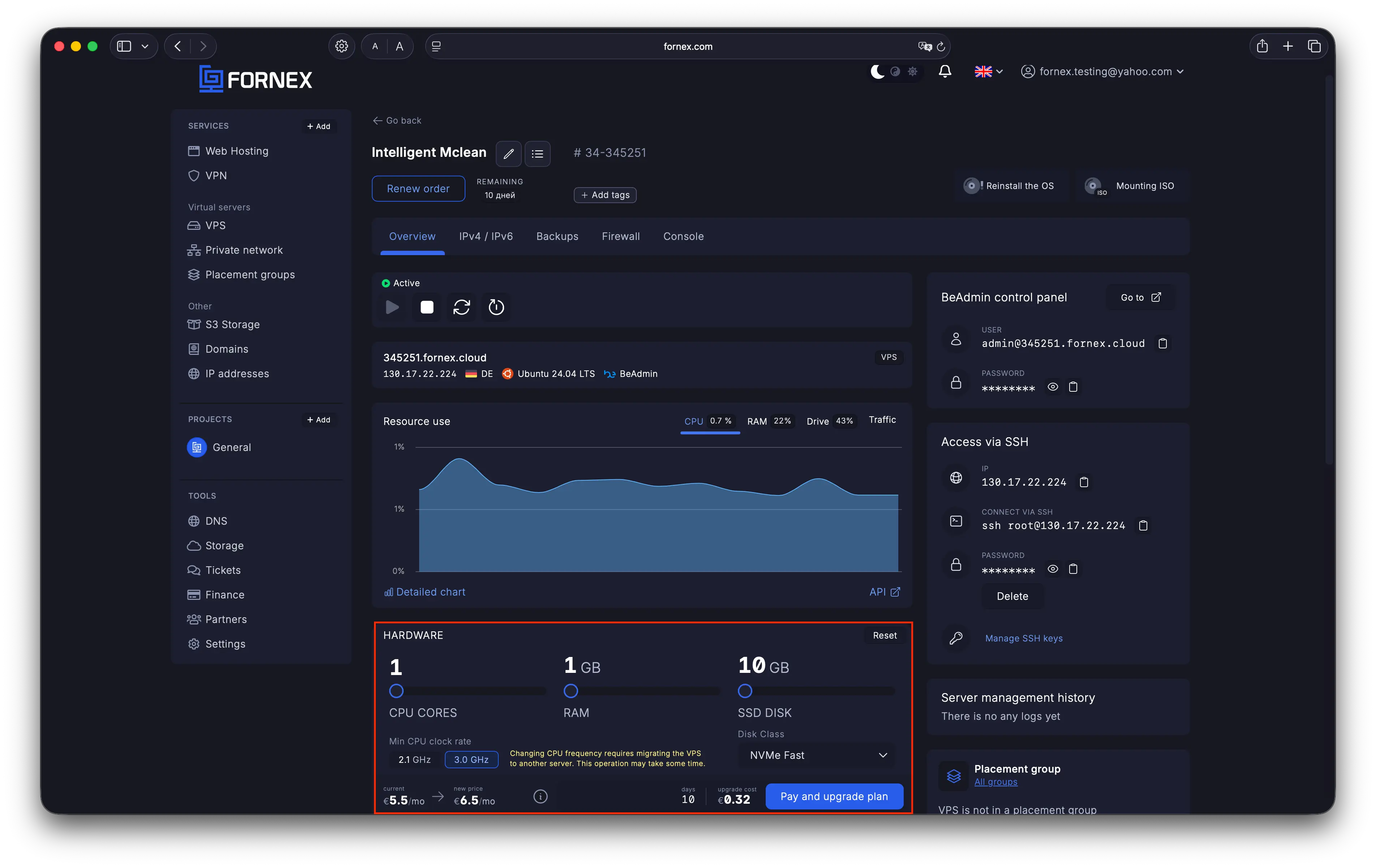This screenshot has height=868, width=1376.
Task: Stop the server with square button
Action: (427, 307)
